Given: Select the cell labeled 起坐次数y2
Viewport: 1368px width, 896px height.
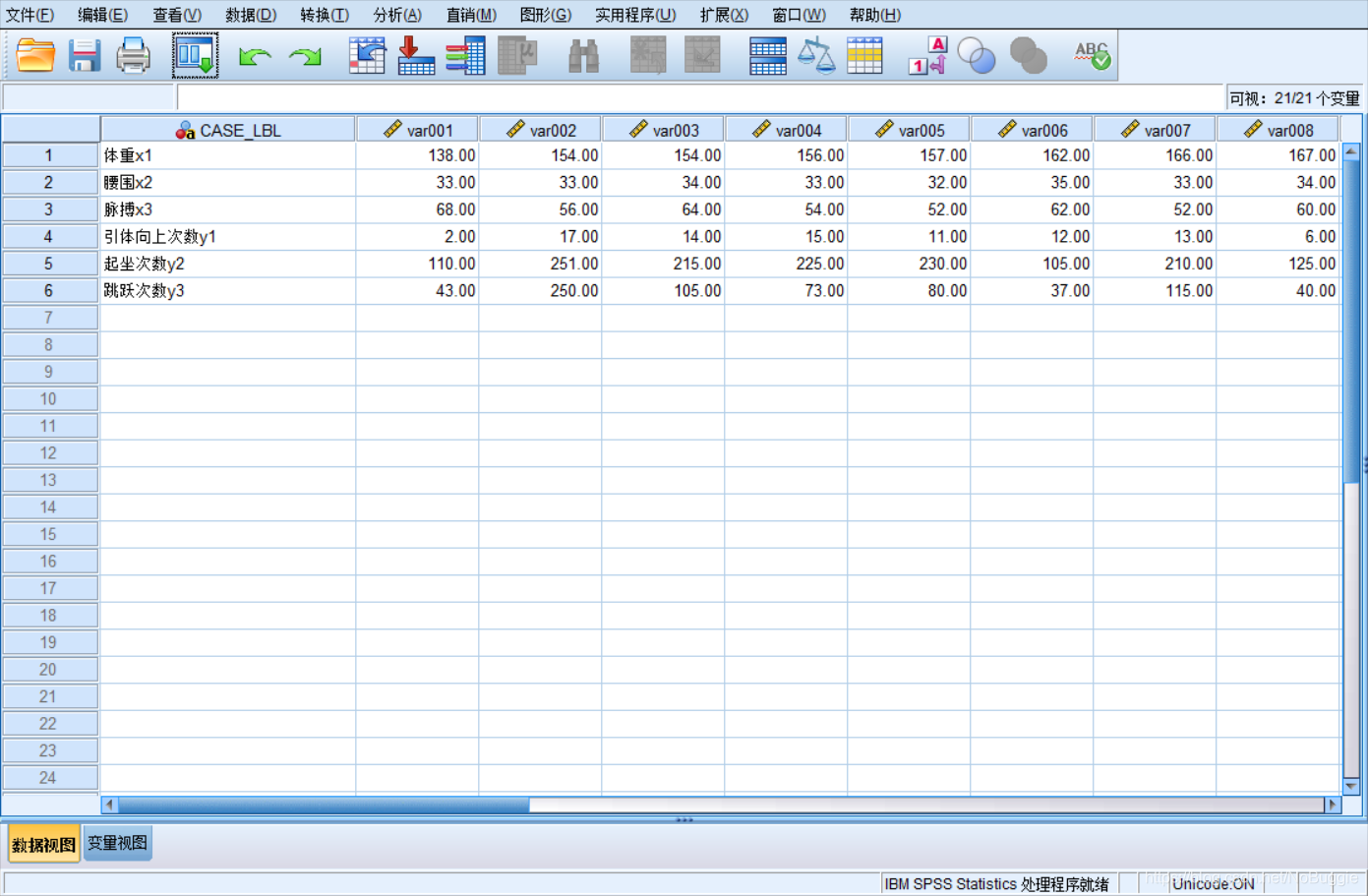Looking at the screenshot, I should 228,264.
